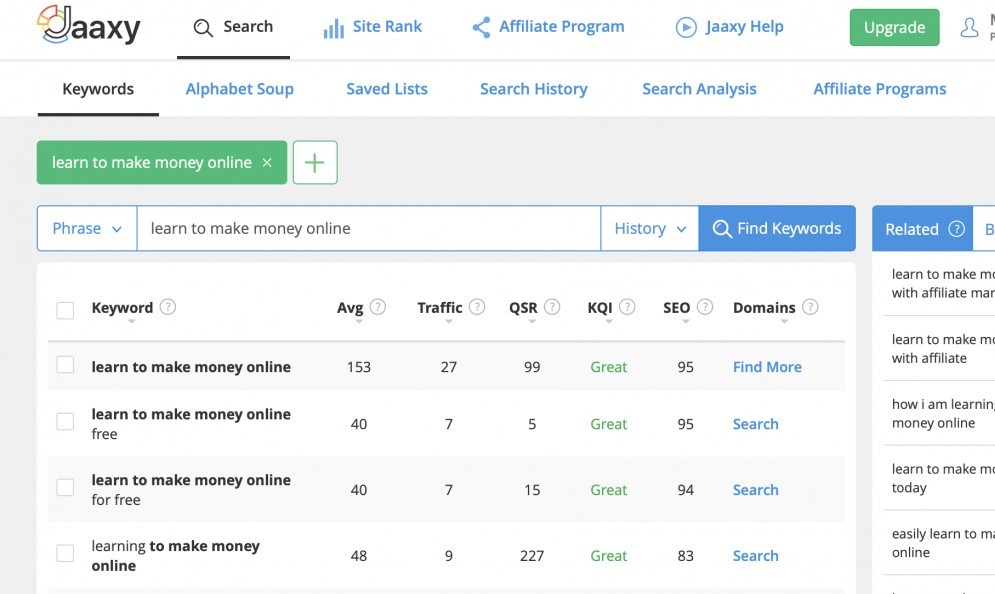
Task: Click the help icon next to Domains column
Action: click(810, 307)
